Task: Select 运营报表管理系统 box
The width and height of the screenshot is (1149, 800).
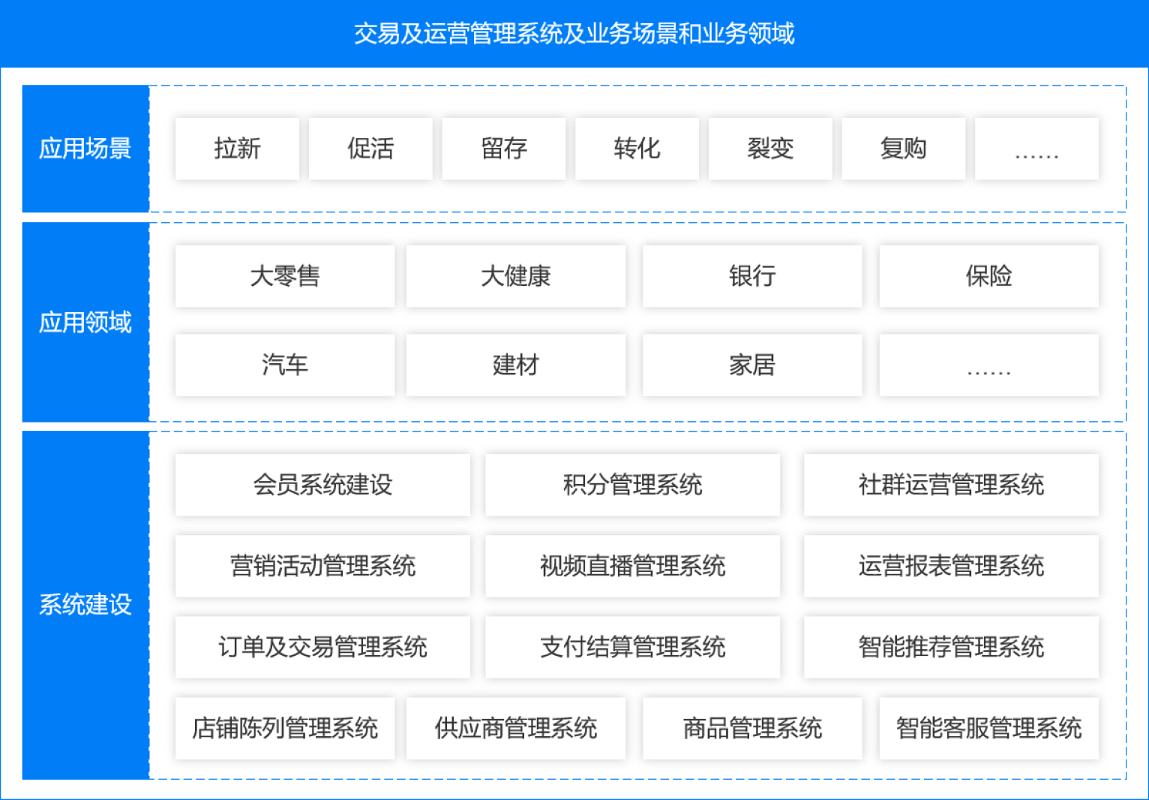Action: [x=951, y=566]
